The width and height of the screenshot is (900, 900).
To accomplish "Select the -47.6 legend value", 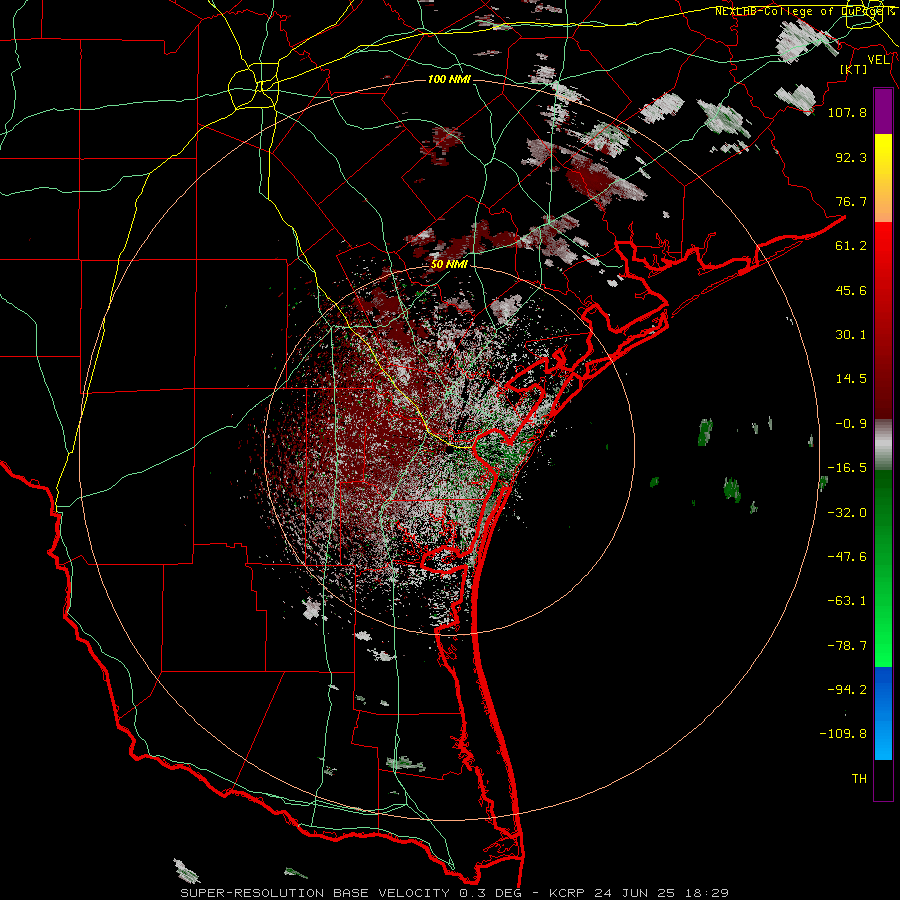I will click(847, 557).
